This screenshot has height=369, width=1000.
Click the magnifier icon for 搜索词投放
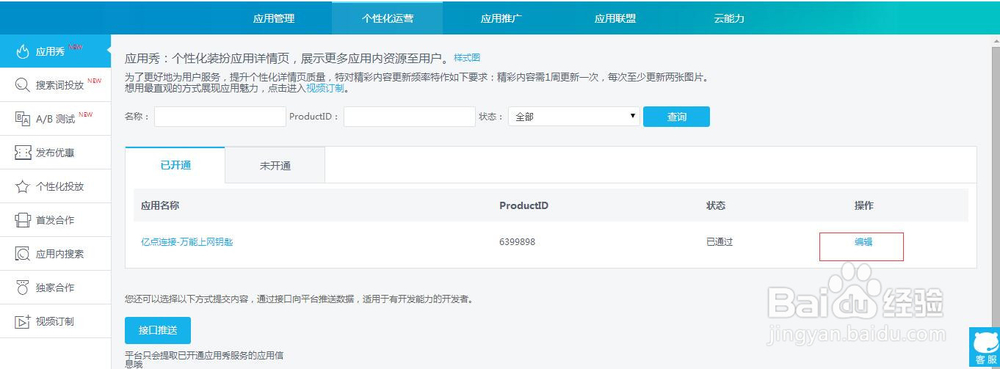[22, 85]
